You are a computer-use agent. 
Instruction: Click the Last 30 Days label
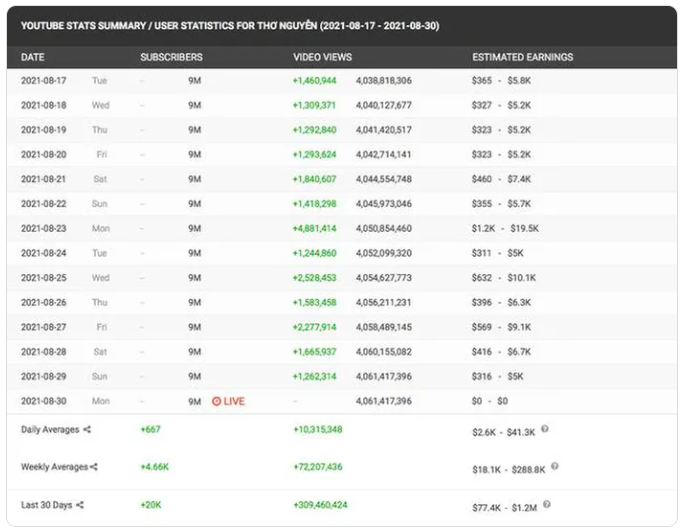tap(46, 505)
